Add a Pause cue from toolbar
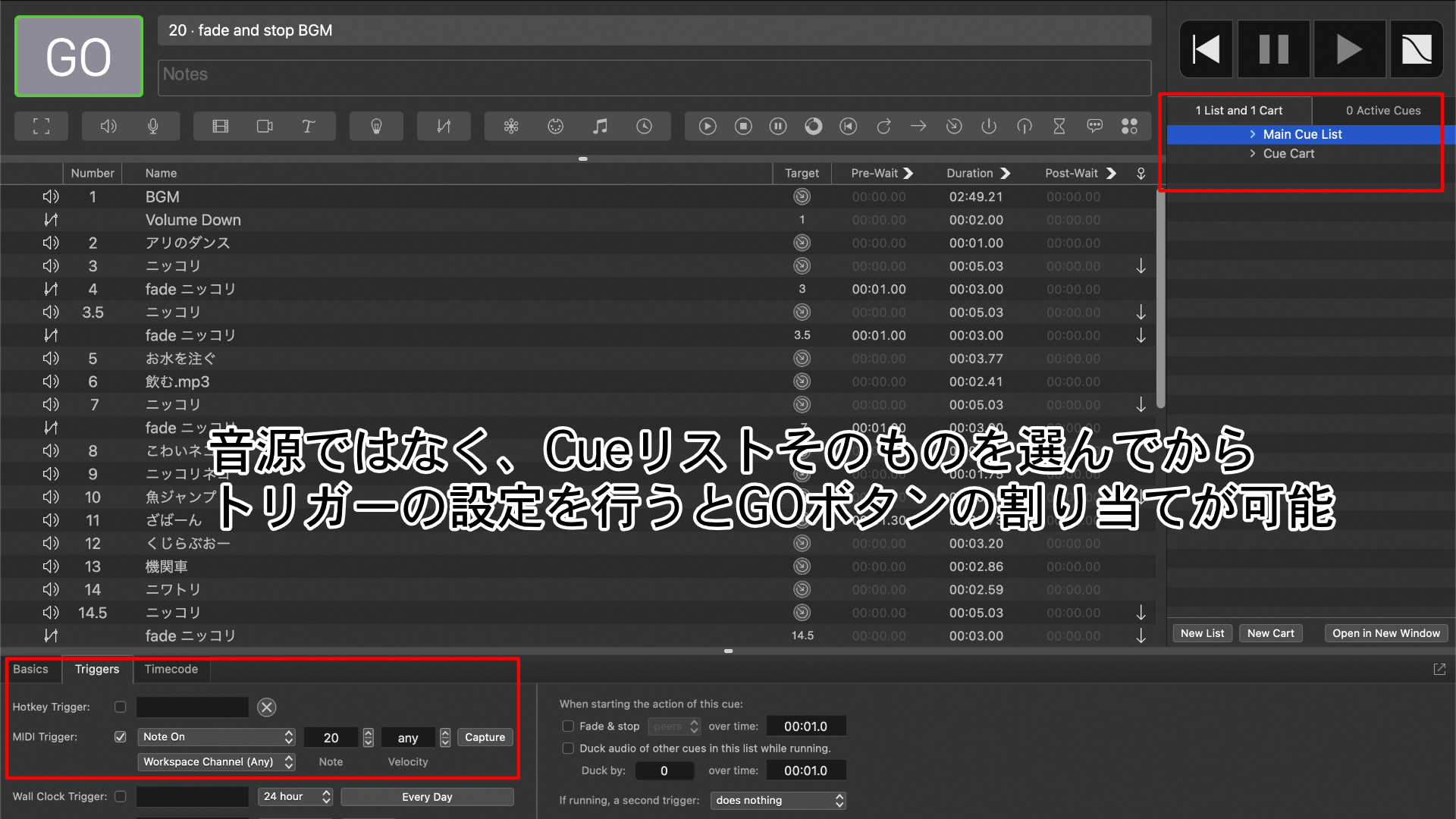 point(778,127)
